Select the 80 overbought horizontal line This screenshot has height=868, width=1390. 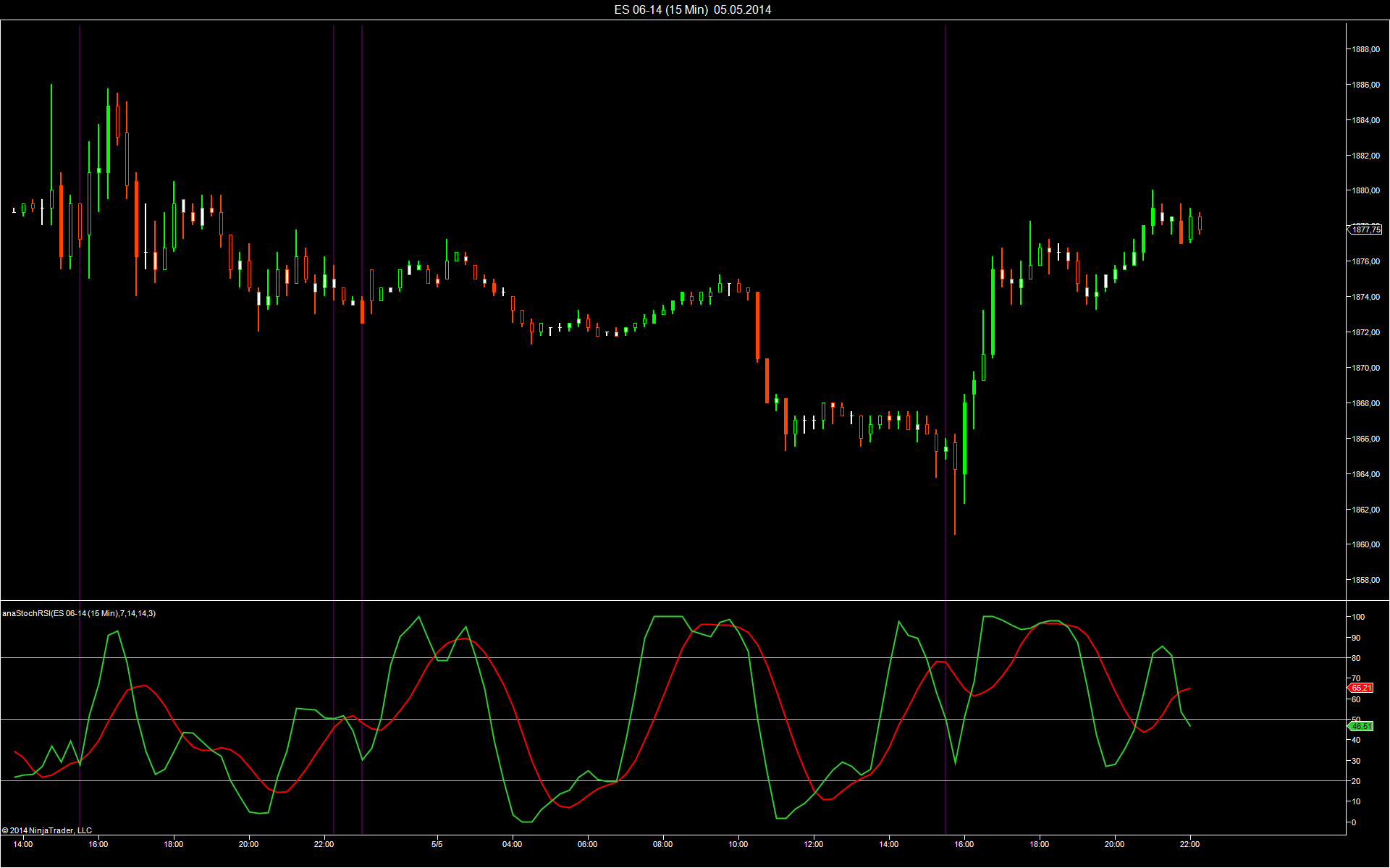coord(579,657)
